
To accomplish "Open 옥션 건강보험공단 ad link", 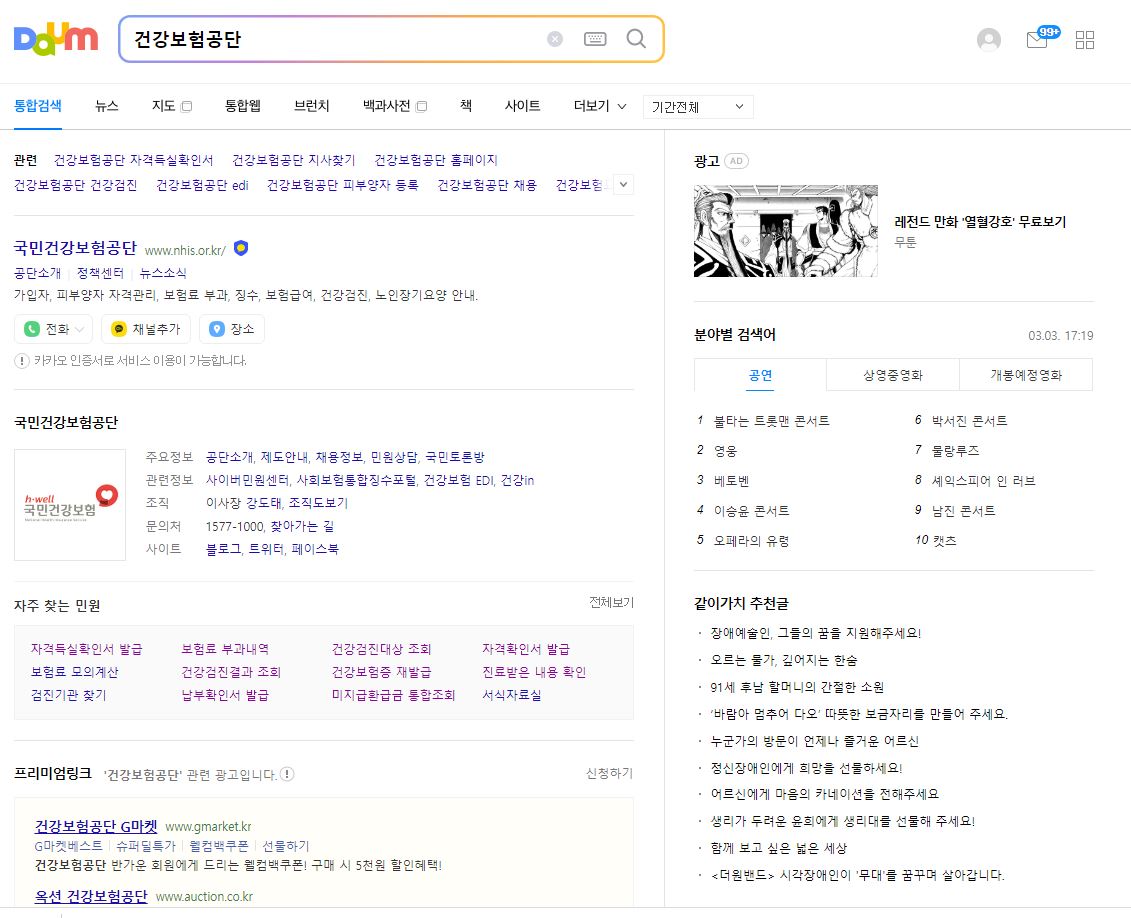I will pos(91,896).
